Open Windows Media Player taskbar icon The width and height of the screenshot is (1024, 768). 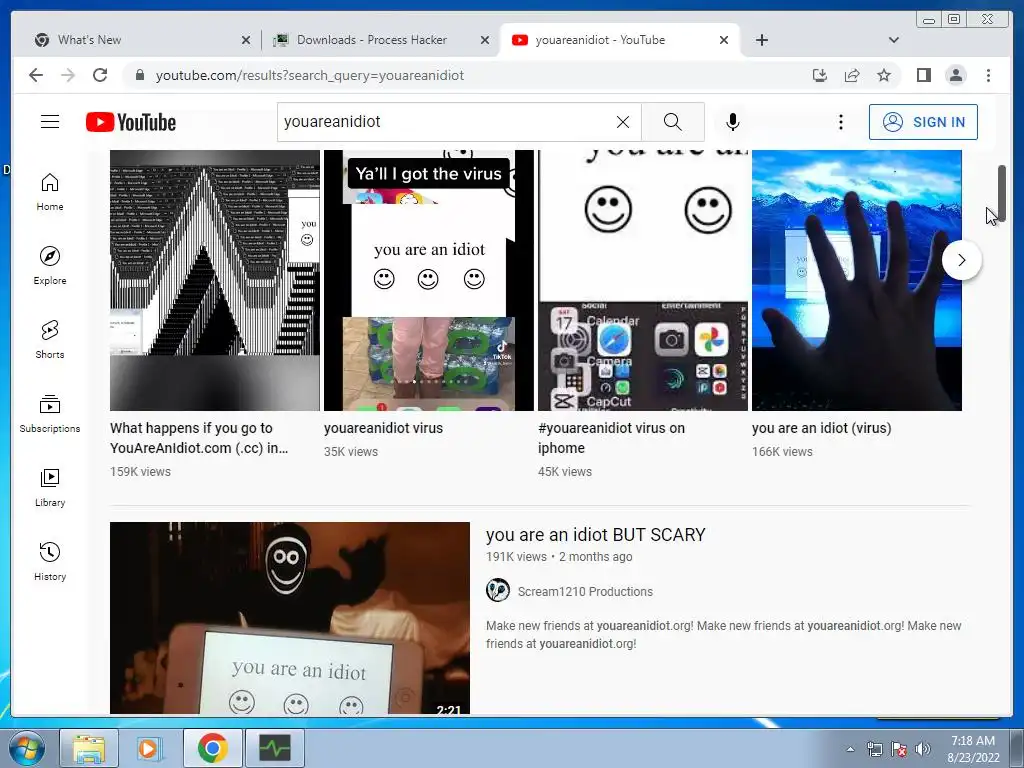[x=149, y=748]
